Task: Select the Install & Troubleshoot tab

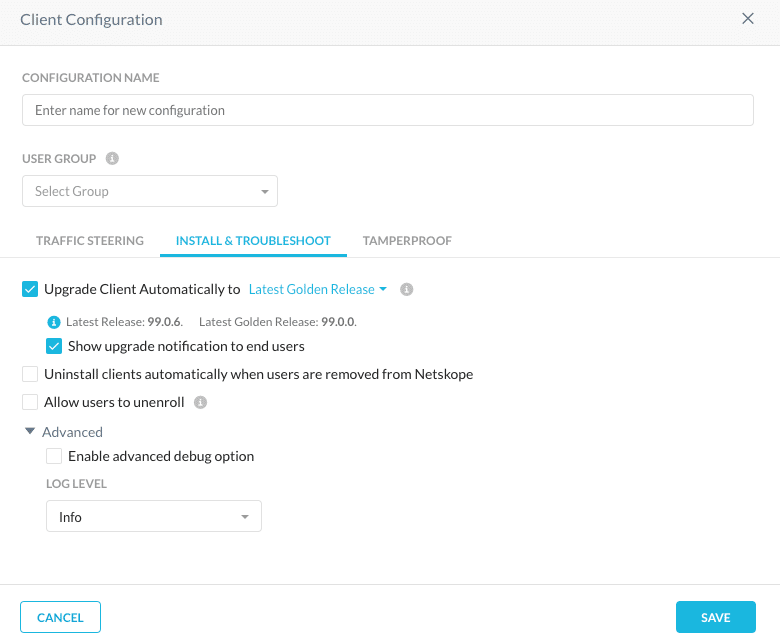Action: click(x=253, y=241)
